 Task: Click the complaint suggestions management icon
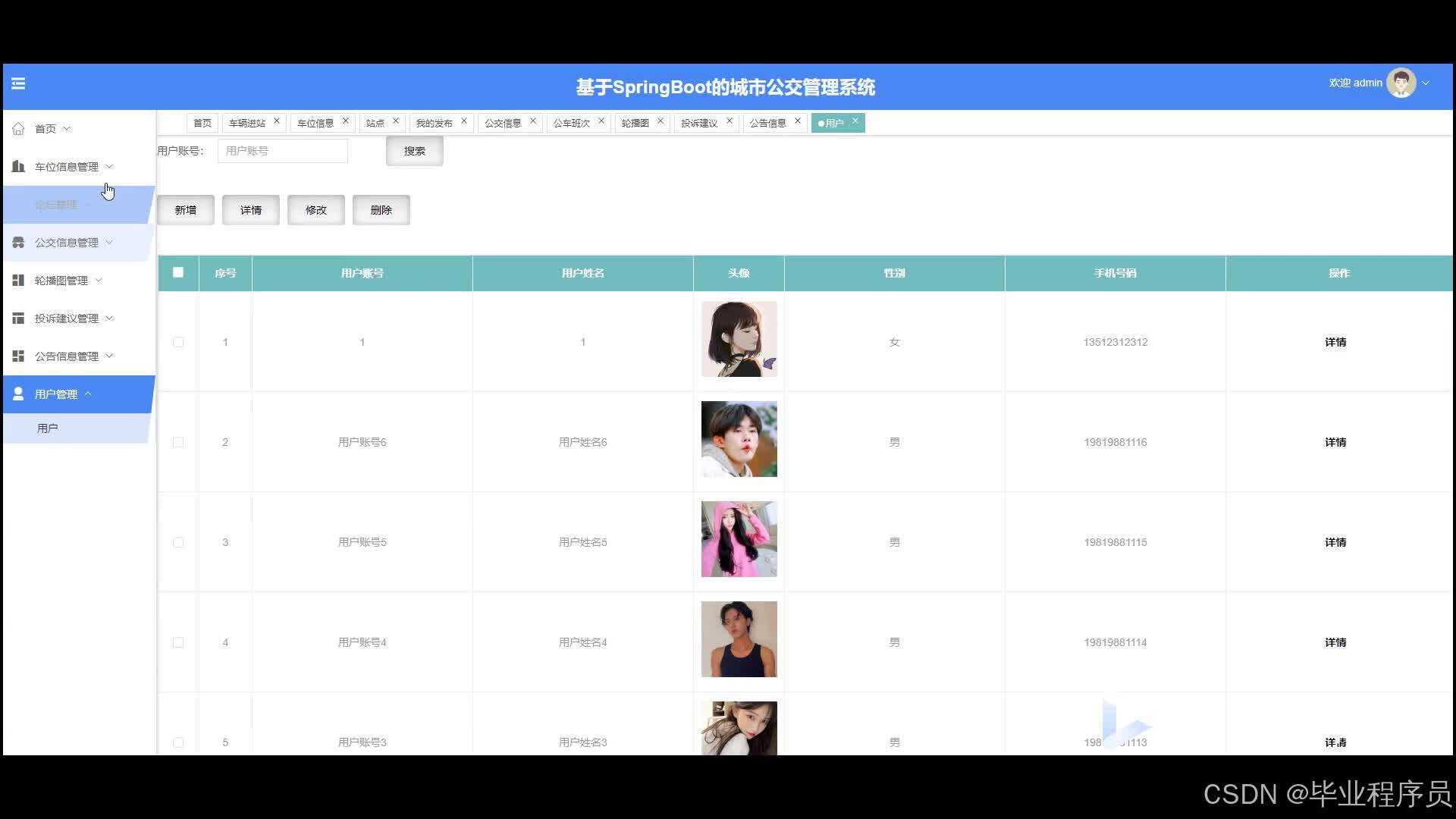pos(18,318)
